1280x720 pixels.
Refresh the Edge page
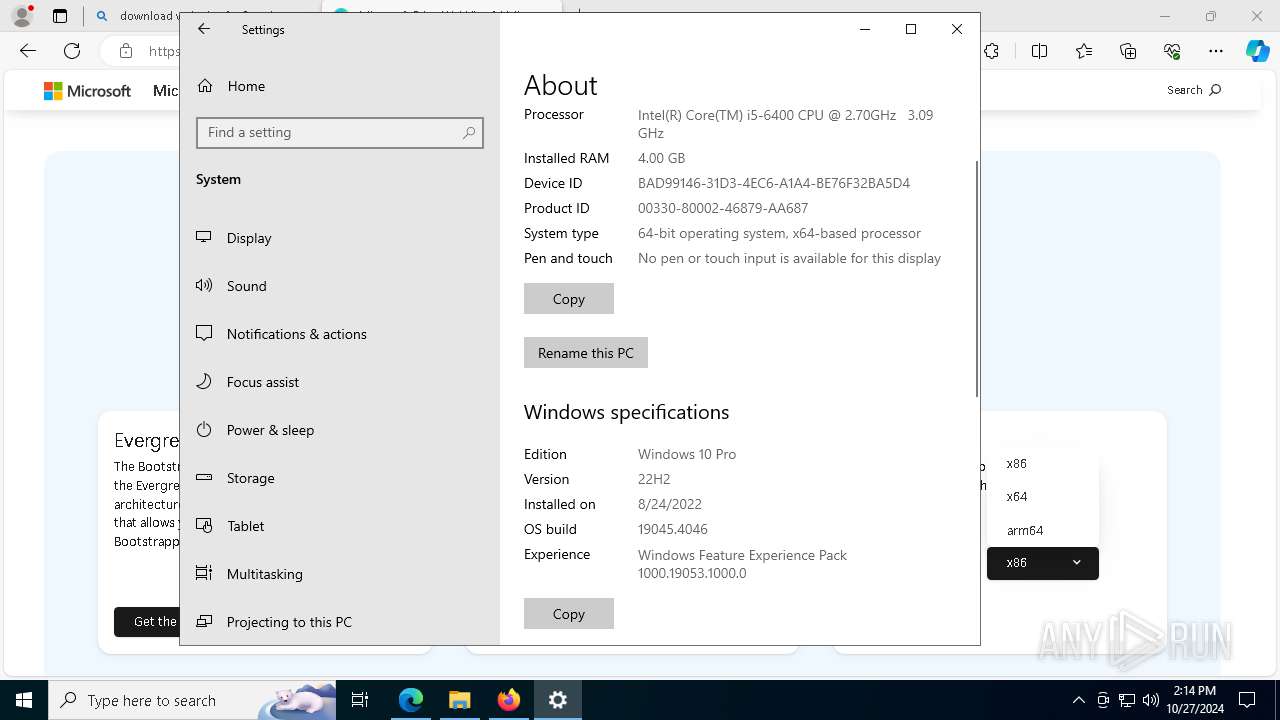click(x=72, y=51)
